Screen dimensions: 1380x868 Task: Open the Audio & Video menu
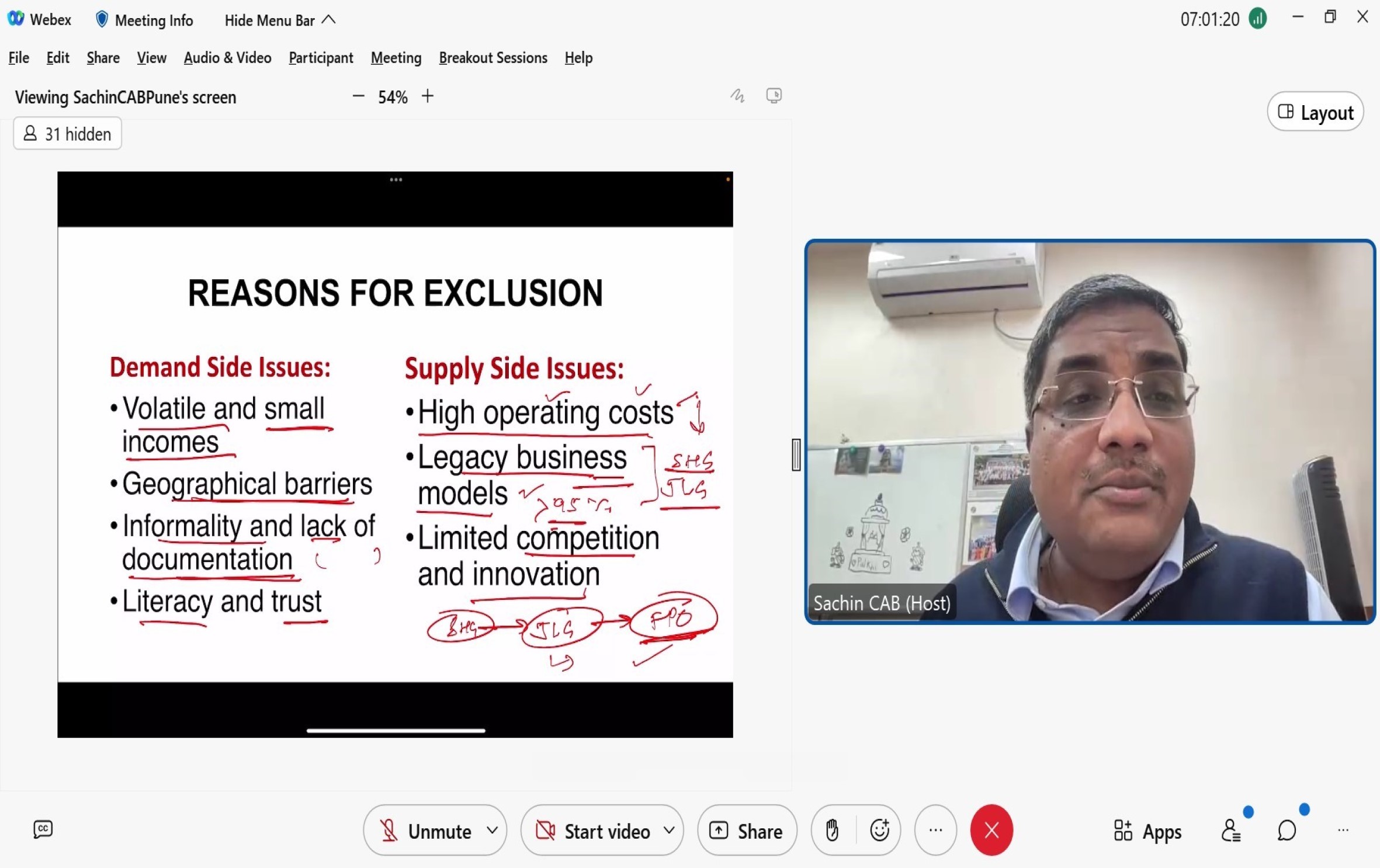pyautogui.click(x=227, y=58)
